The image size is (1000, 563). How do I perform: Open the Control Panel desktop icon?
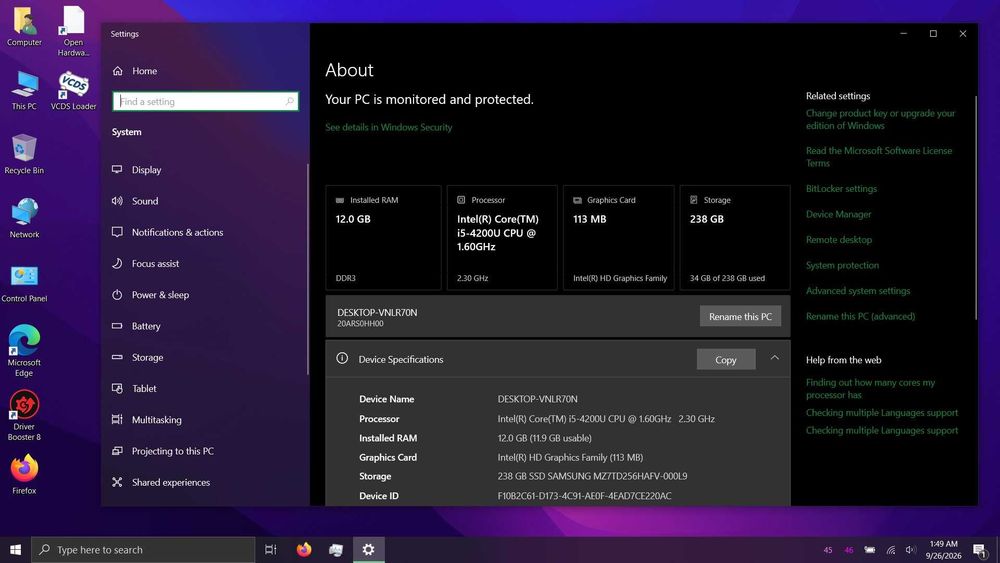24,284
